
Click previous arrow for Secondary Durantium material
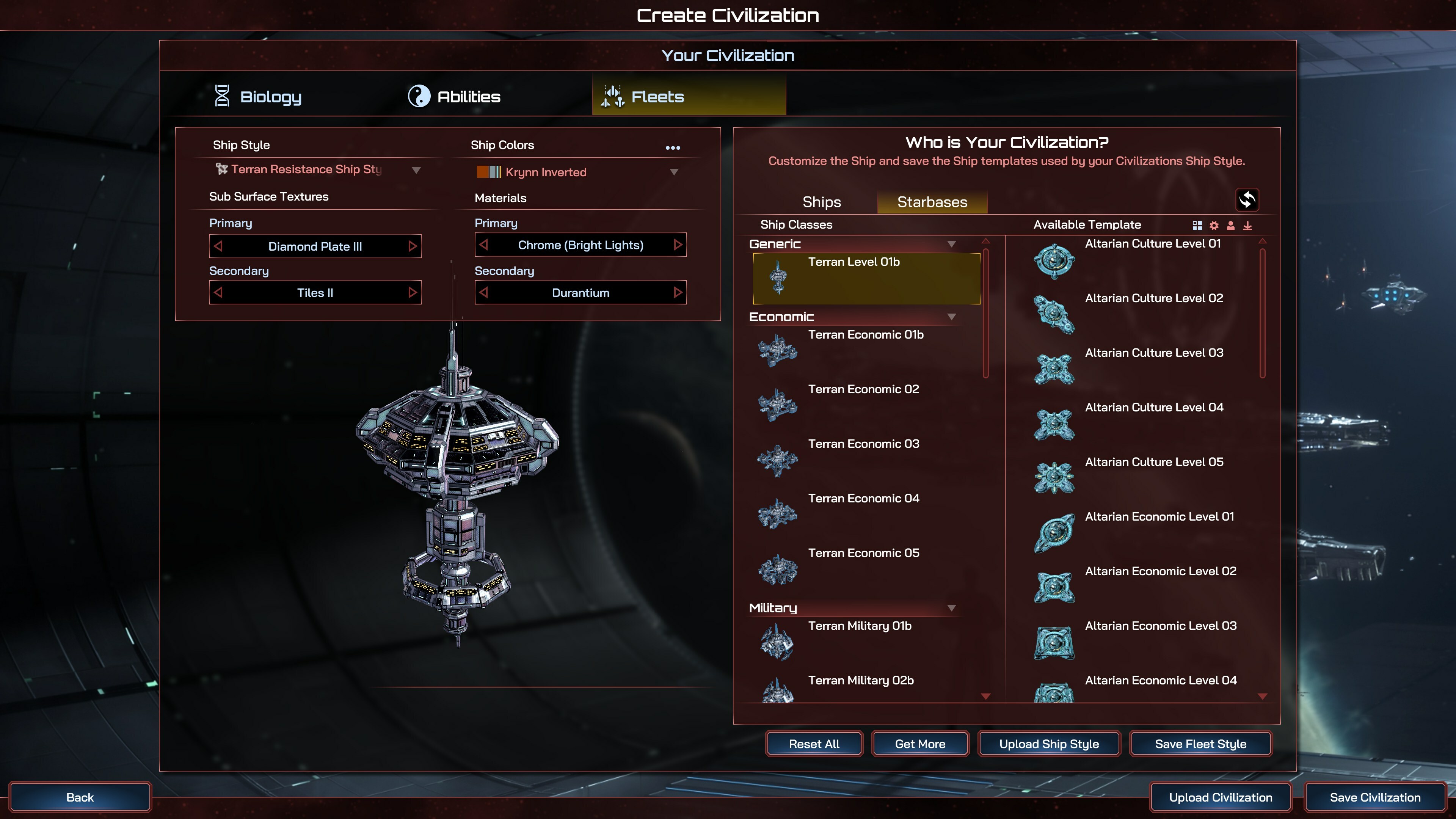point(484,292)
